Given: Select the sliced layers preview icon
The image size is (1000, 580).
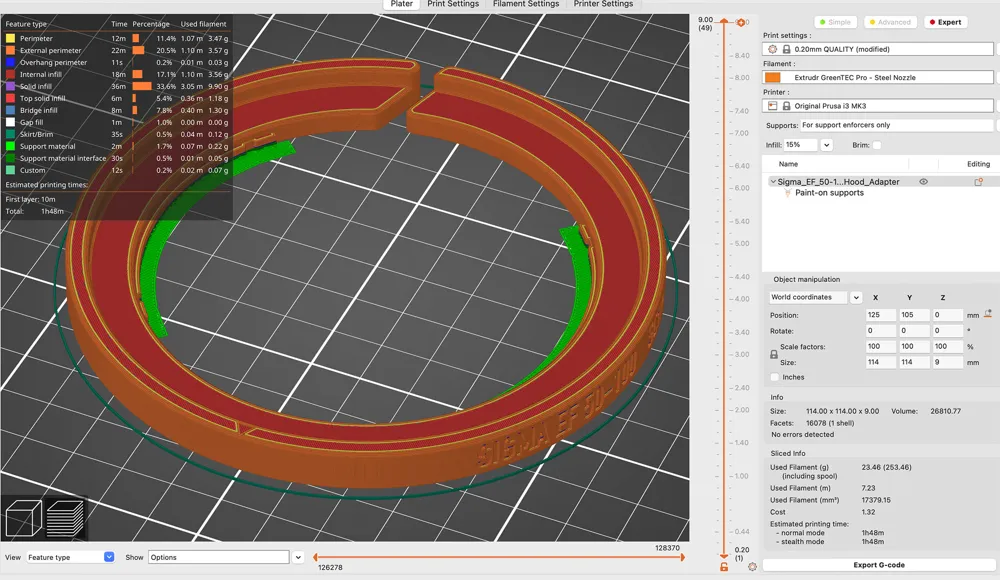Looking at the screenshot, I should point(65,517).
